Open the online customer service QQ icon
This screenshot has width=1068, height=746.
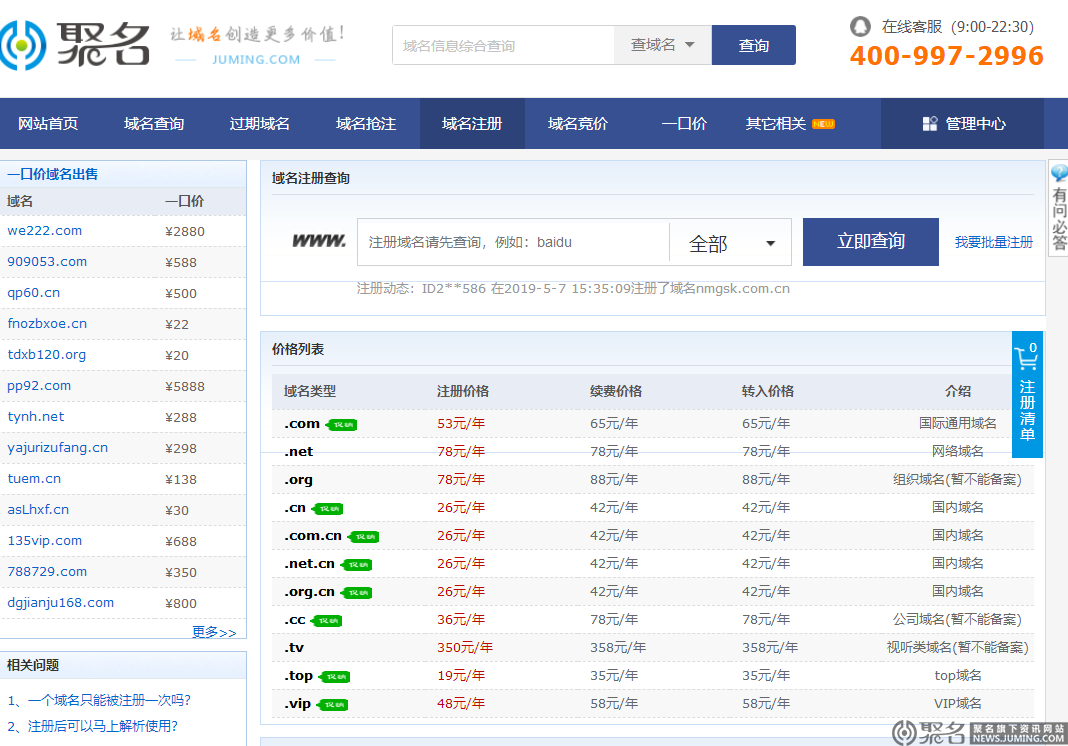[860, 27]
